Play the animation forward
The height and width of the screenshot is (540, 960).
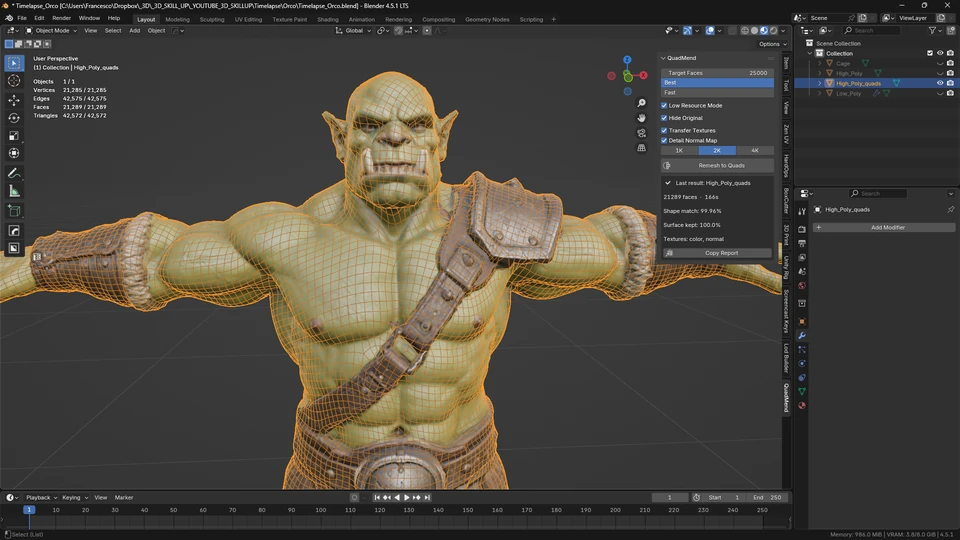[407, 498]
